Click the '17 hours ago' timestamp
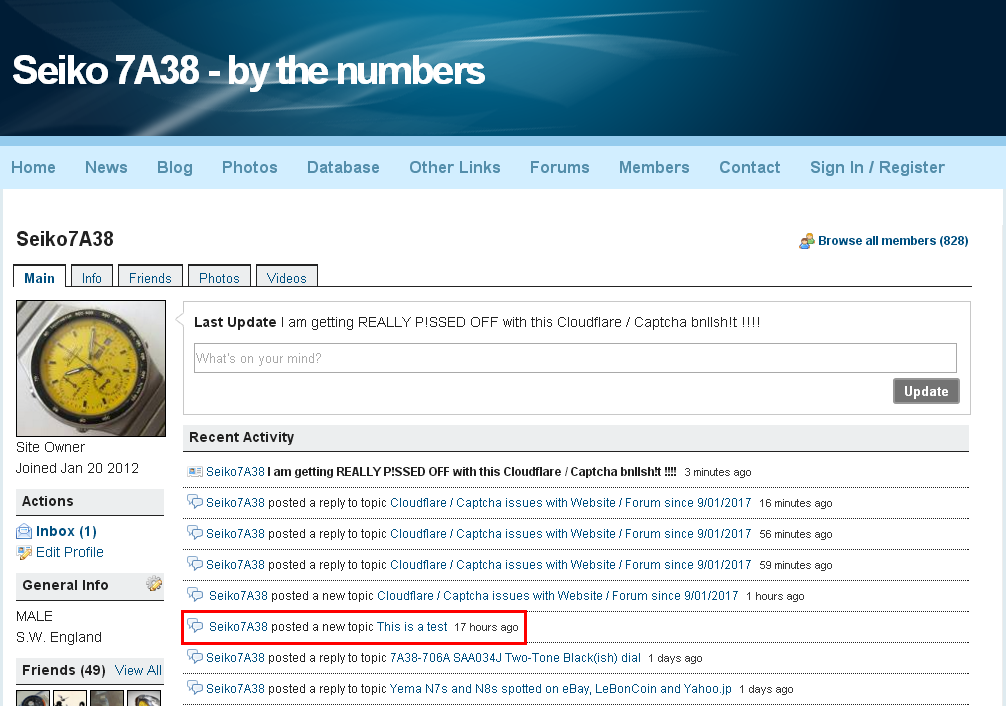The height and width of the screenshot is (706, 1006). [x=486, y=627]
